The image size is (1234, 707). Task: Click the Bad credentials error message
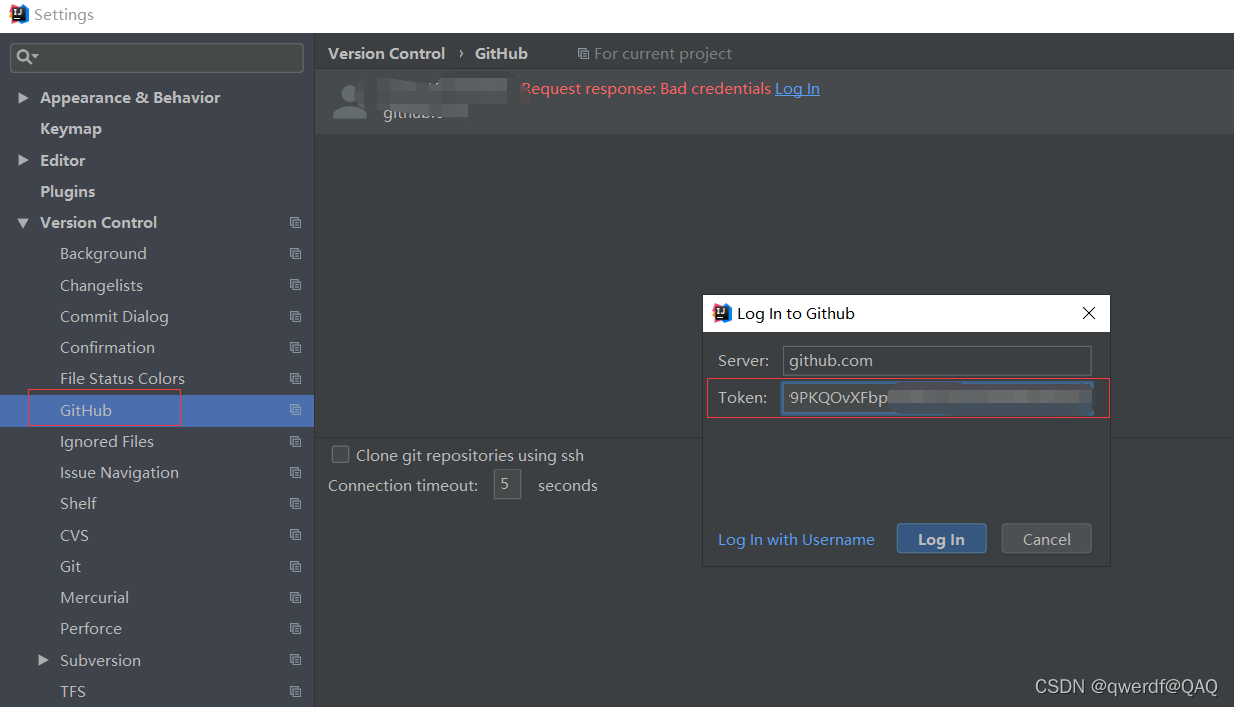(646, 89)
